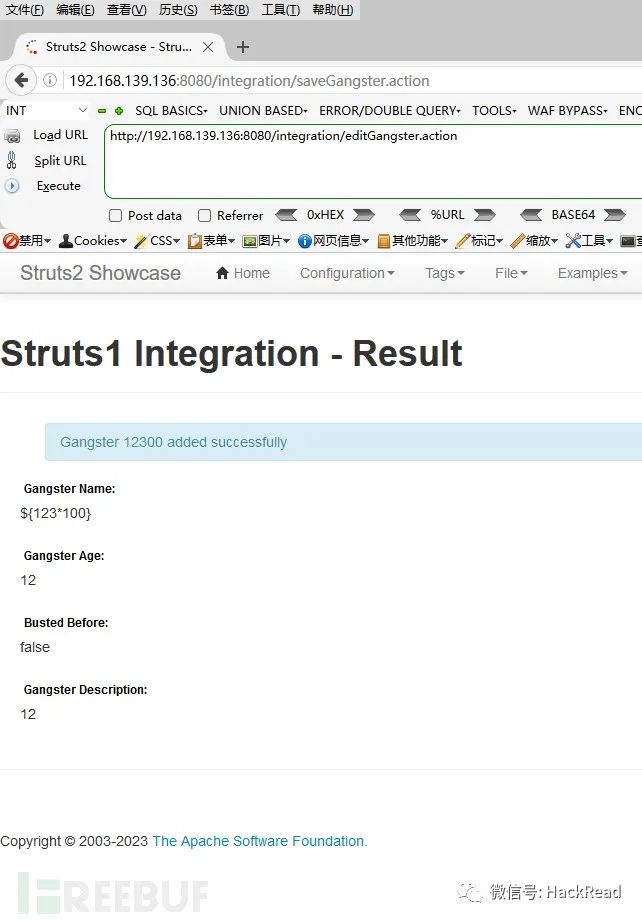Expand Tags navbar menu
This screenshot has height=921, width=642.
(x=445, y=273)
